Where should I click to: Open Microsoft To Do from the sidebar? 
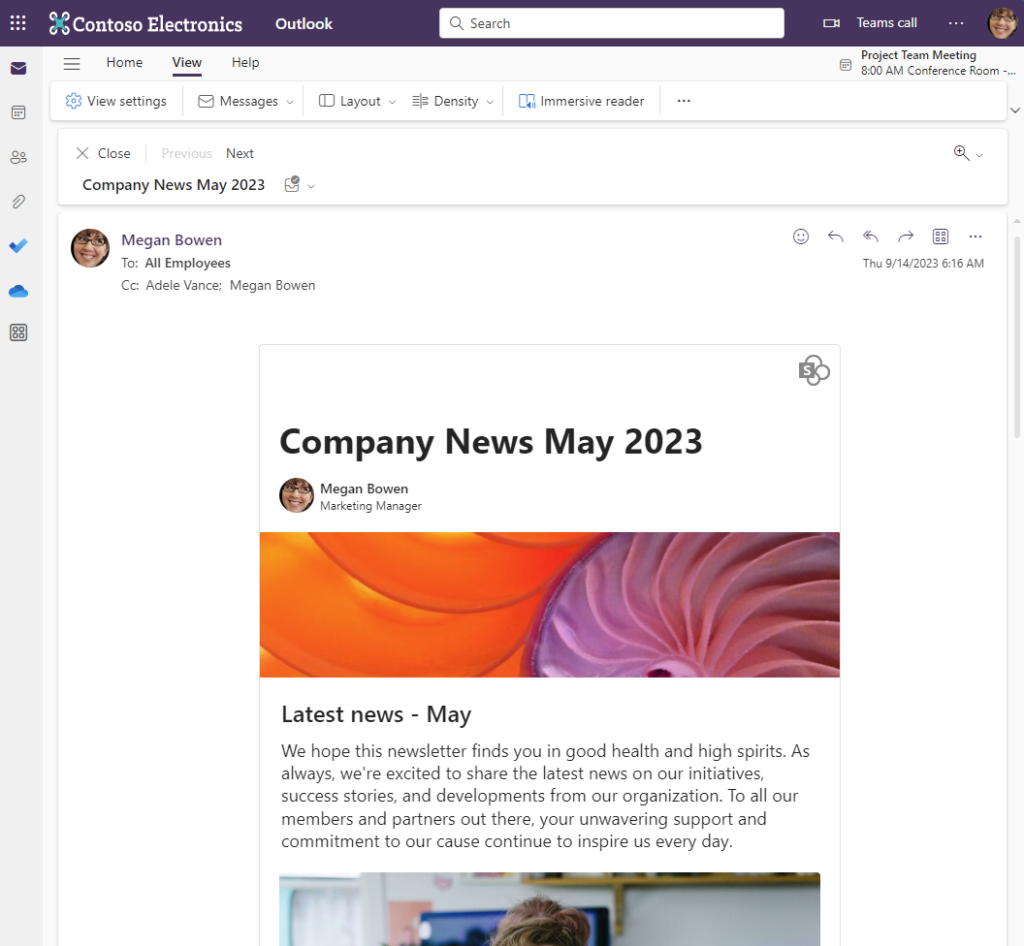pos(18,246)
